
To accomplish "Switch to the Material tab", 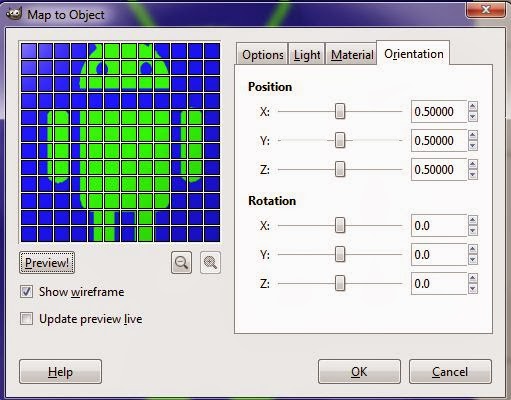I will pyautogui.click(x=351, y=54).
